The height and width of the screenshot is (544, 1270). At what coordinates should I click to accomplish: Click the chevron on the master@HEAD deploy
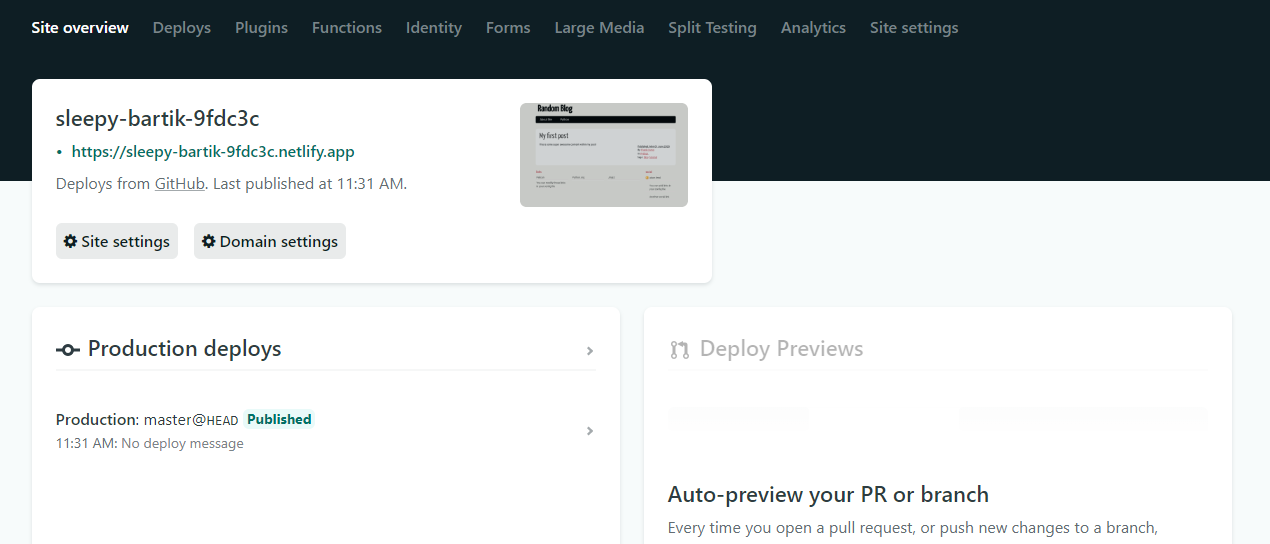(590, 431)
